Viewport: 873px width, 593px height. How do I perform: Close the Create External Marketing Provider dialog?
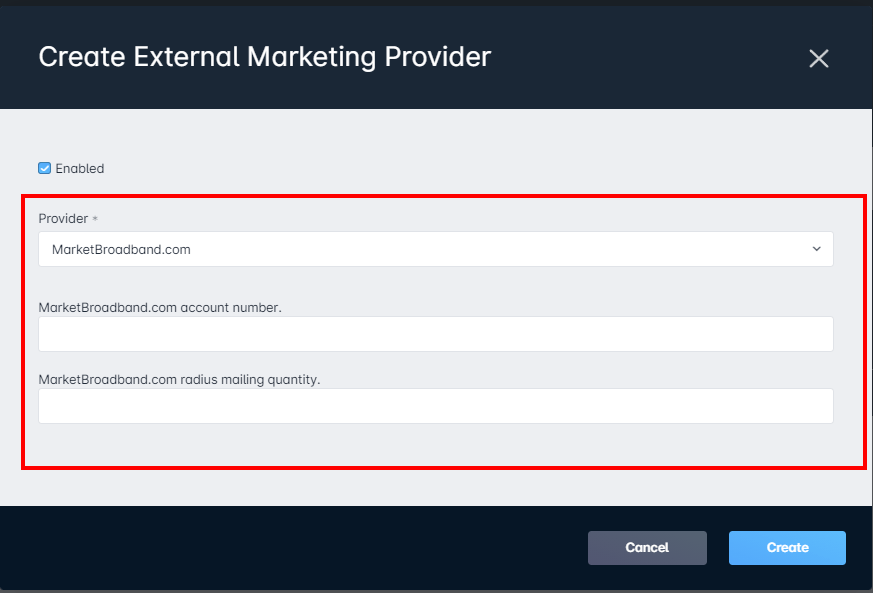[x=818, y=58]
